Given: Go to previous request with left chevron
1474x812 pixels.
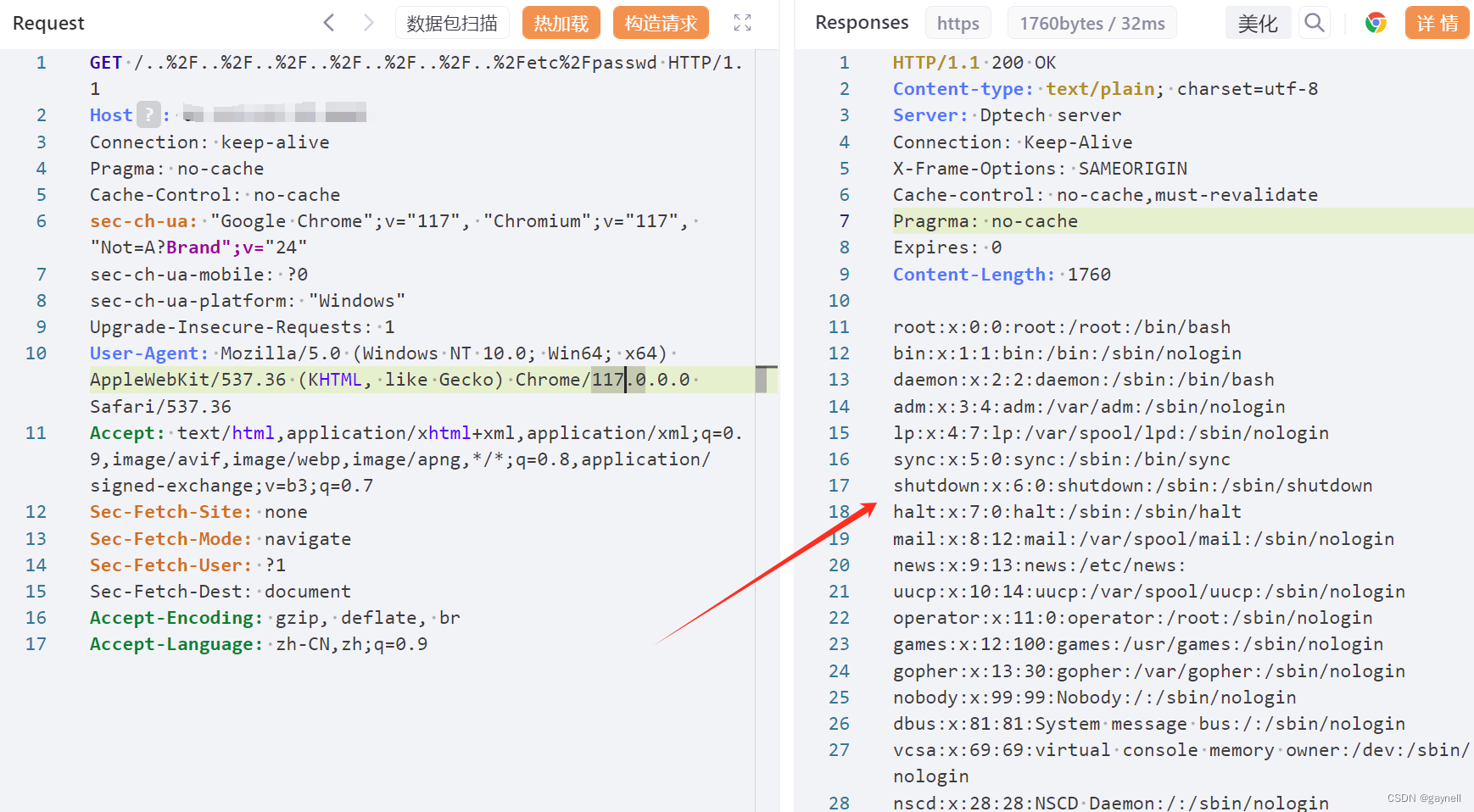Looking at the screenshot, I should coord(329,23).
